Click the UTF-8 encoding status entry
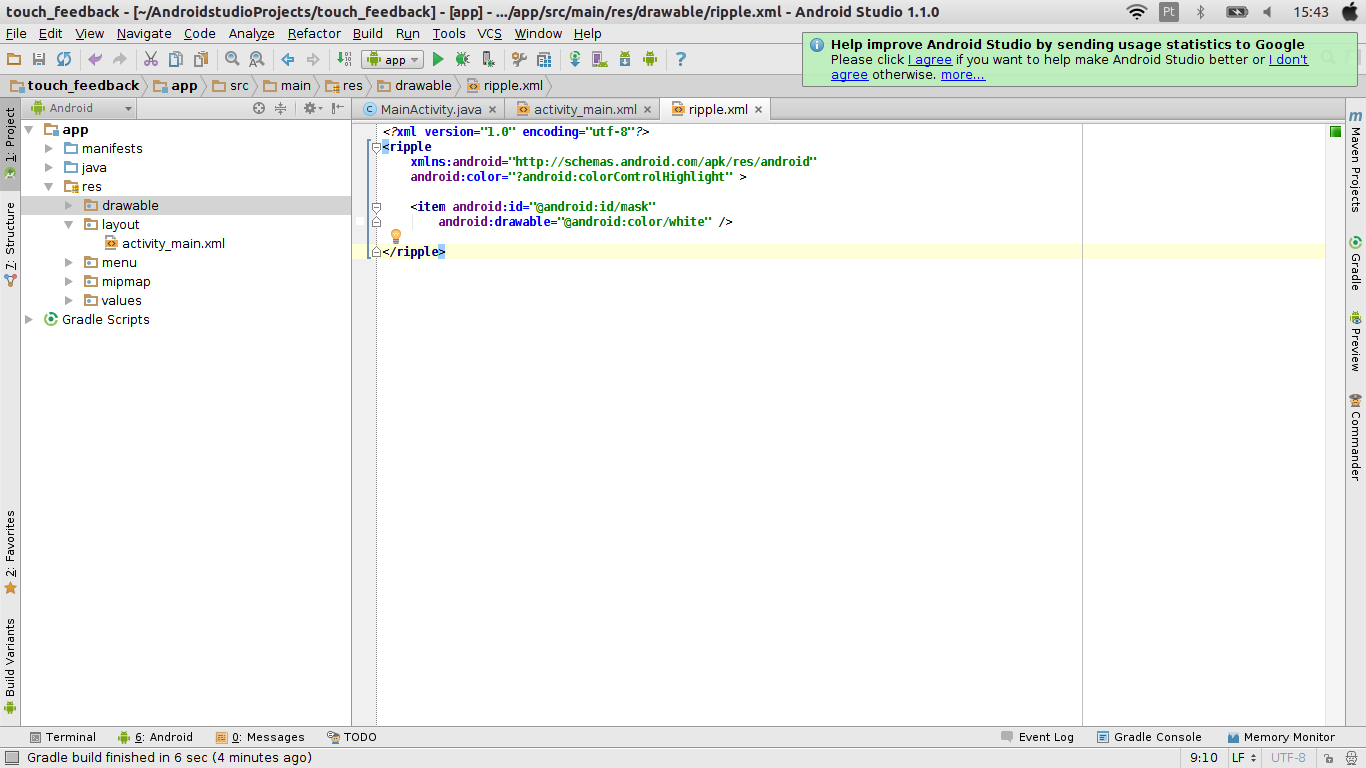 point(1288,758)
